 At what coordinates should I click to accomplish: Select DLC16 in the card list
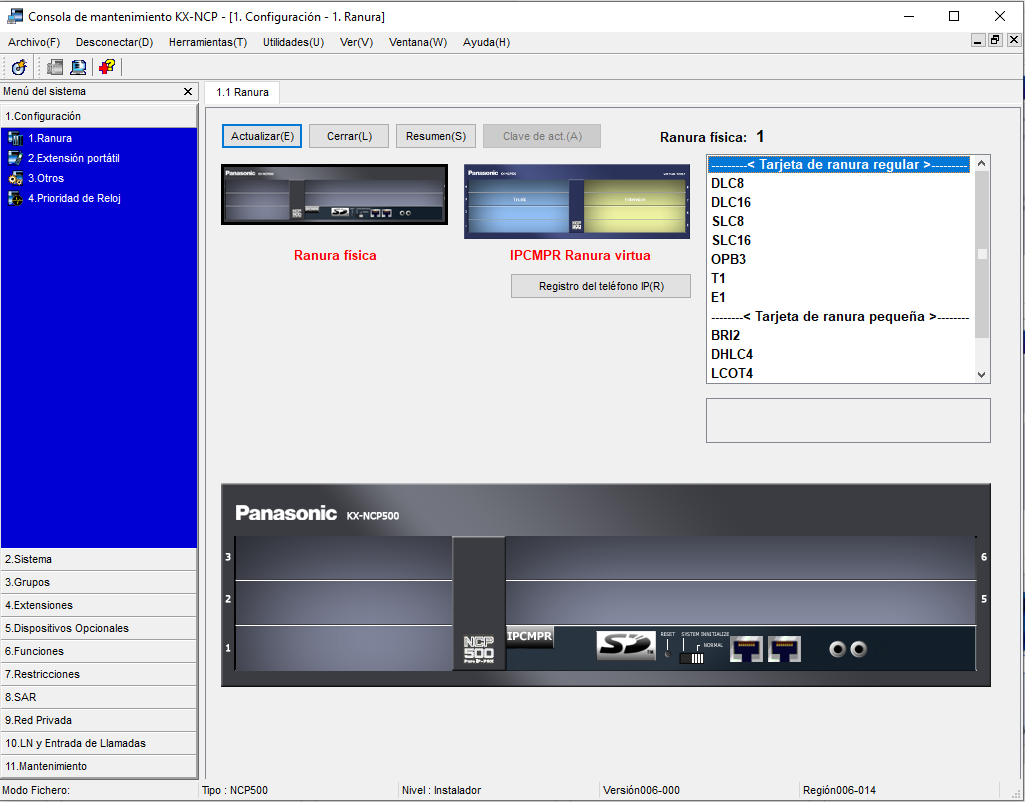click(x=841, y=203)
